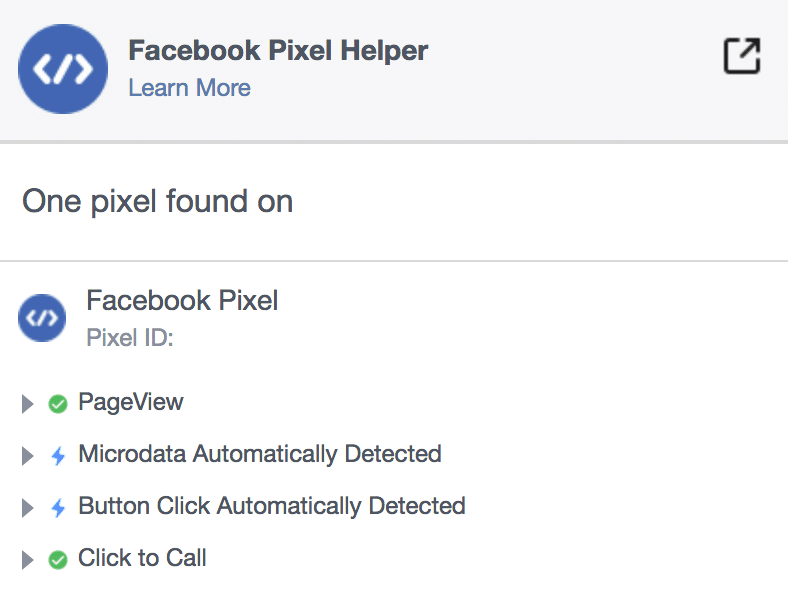788x600 pixels.
Task: Select the PageView event label
Action: coord(131,403)
